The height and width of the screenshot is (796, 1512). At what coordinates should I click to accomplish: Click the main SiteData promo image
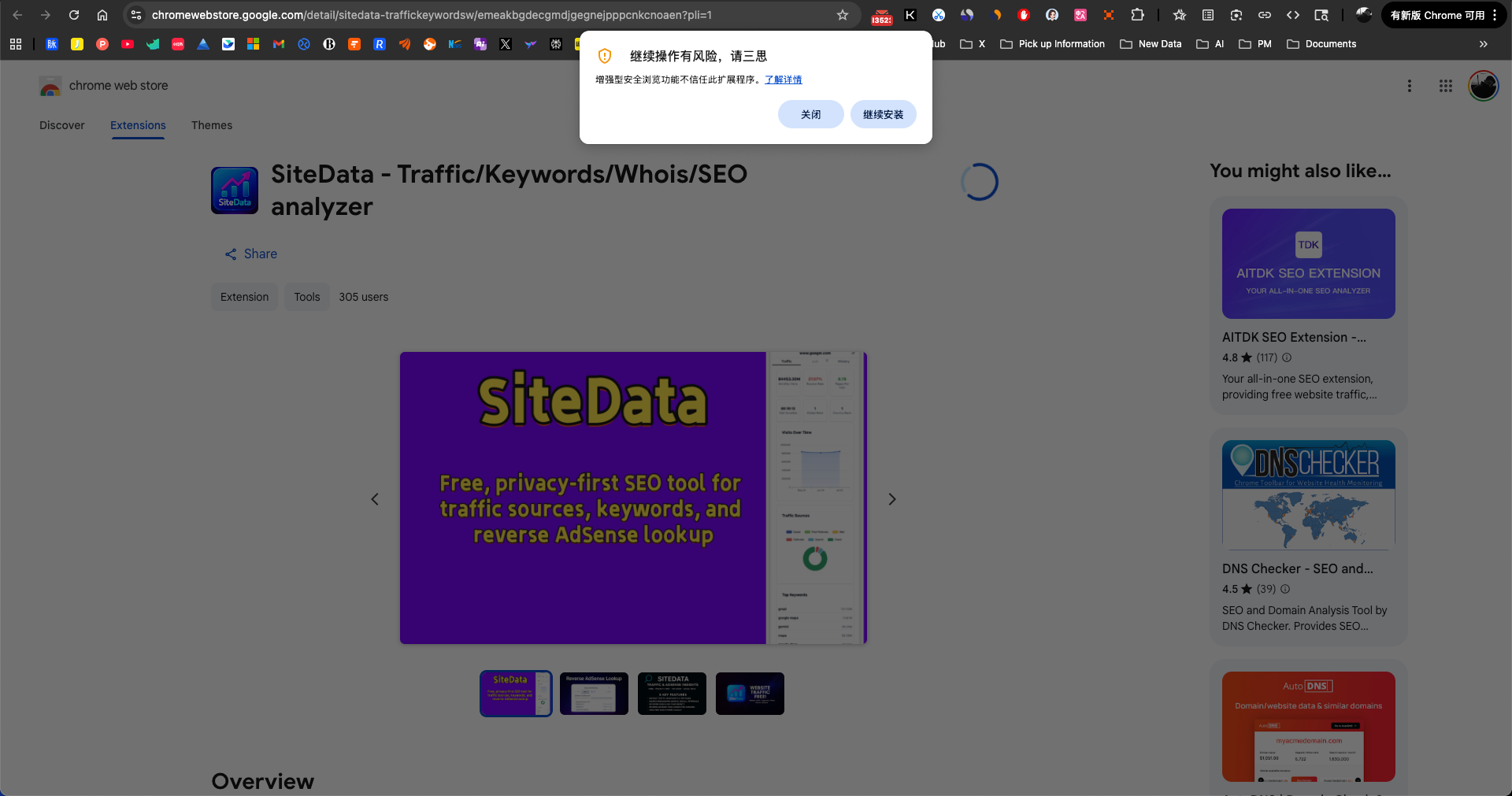pyautogui.click(x=633, y=498)
